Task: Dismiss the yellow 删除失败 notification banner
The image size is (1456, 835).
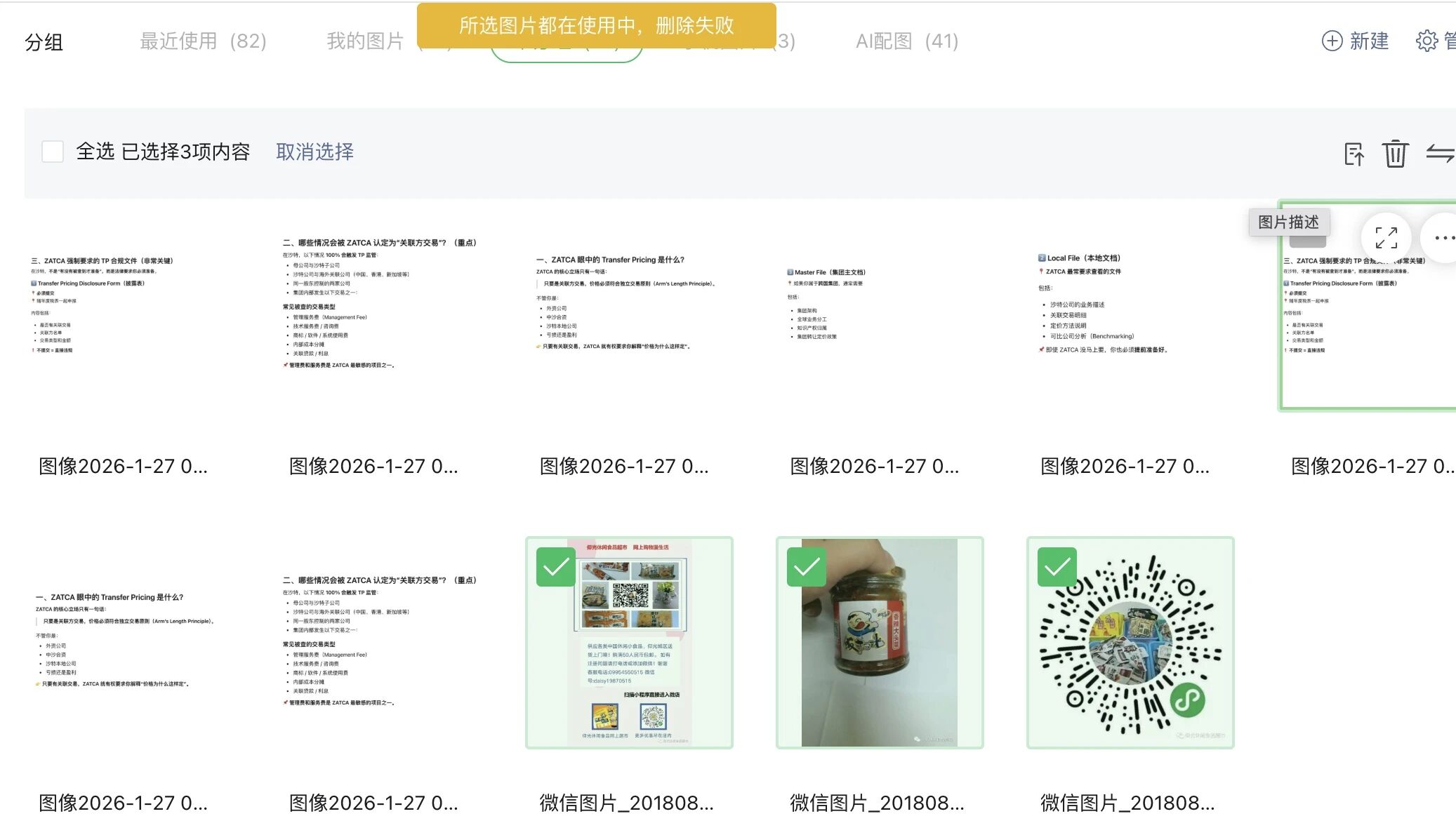Action: pos(596,26)
